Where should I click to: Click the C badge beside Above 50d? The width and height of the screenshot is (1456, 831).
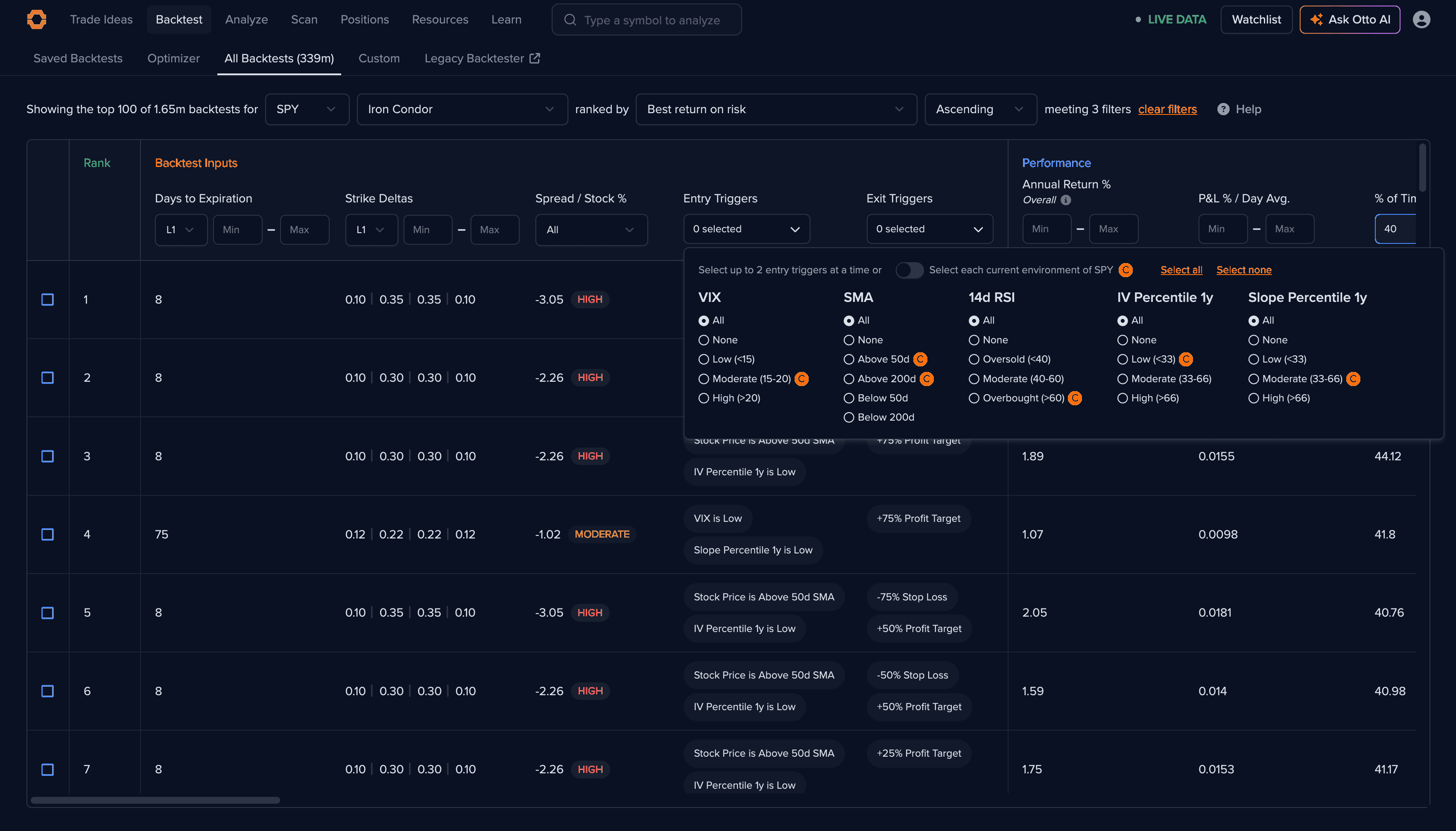tap(920, 359)
